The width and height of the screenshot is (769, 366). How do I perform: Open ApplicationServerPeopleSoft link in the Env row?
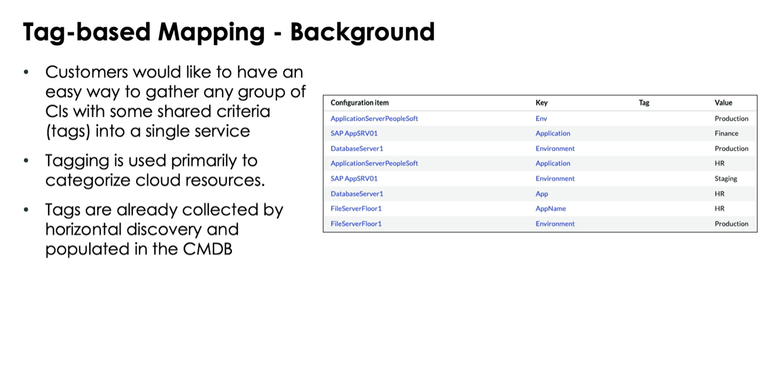click(374, 118)
